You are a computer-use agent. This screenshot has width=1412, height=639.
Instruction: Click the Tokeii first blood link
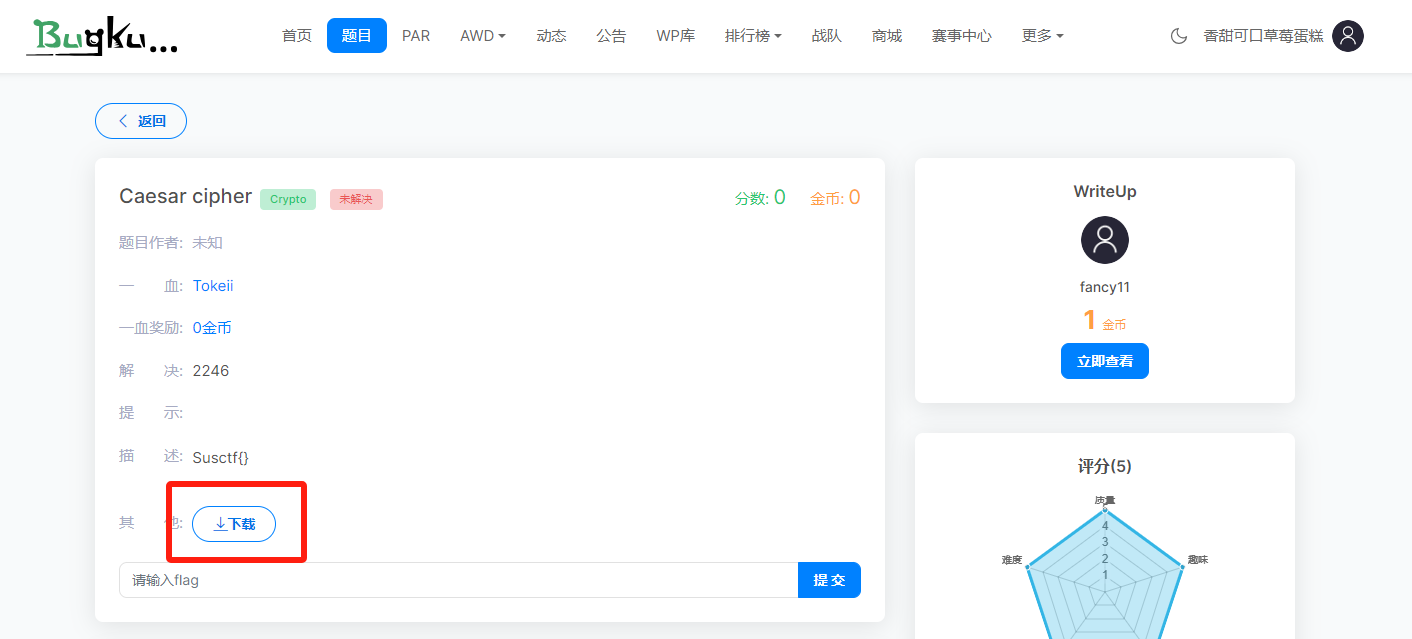[212, 285]
